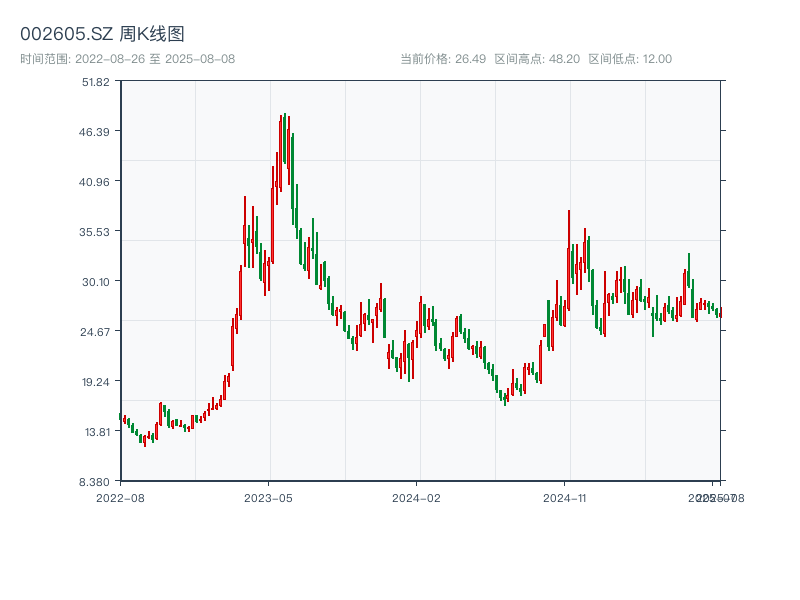Click y-axis label 19.24
Screen dimensions: 800x600
point(95,382)
